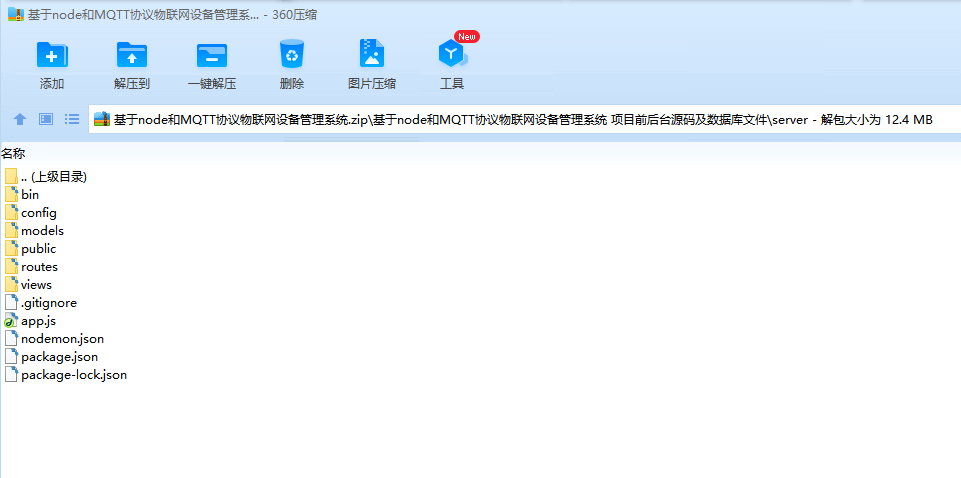Image resolution: width=961 pixels, height=478 pixels.
Task: Click the folder icon beside 上级目录
Action: pyautogui.click(x=12, y=176)
